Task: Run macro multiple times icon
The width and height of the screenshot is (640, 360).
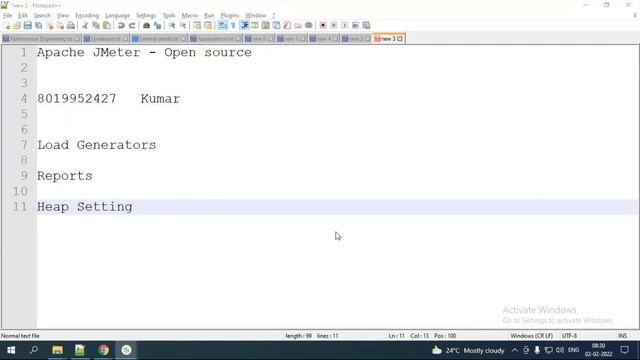Action: click(356, 26)
